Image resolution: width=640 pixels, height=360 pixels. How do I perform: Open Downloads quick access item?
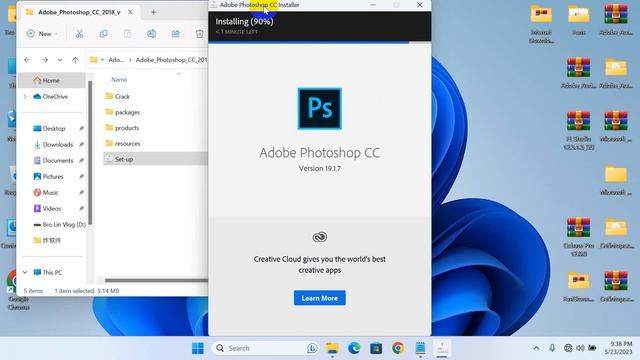coord(58,144)
